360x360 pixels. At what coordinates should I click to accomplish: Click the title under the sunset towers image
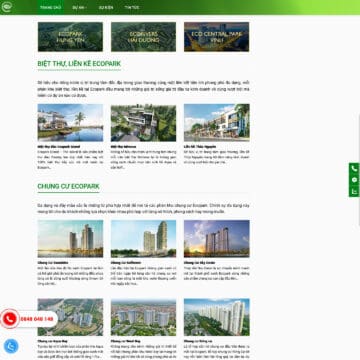click(x=199, y=263)
